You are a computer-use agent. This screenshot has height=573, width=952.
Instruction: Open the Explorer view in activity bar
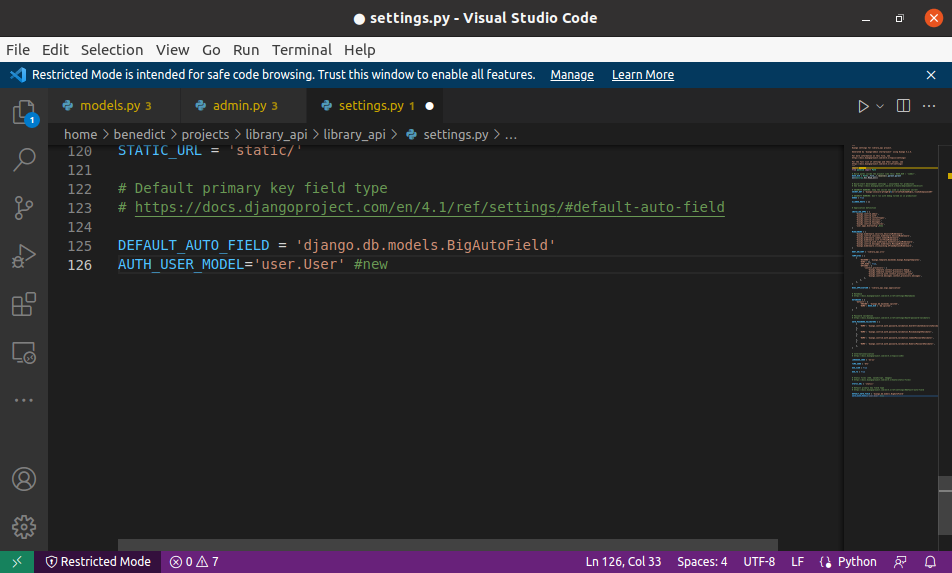click(x=24, y=112)
